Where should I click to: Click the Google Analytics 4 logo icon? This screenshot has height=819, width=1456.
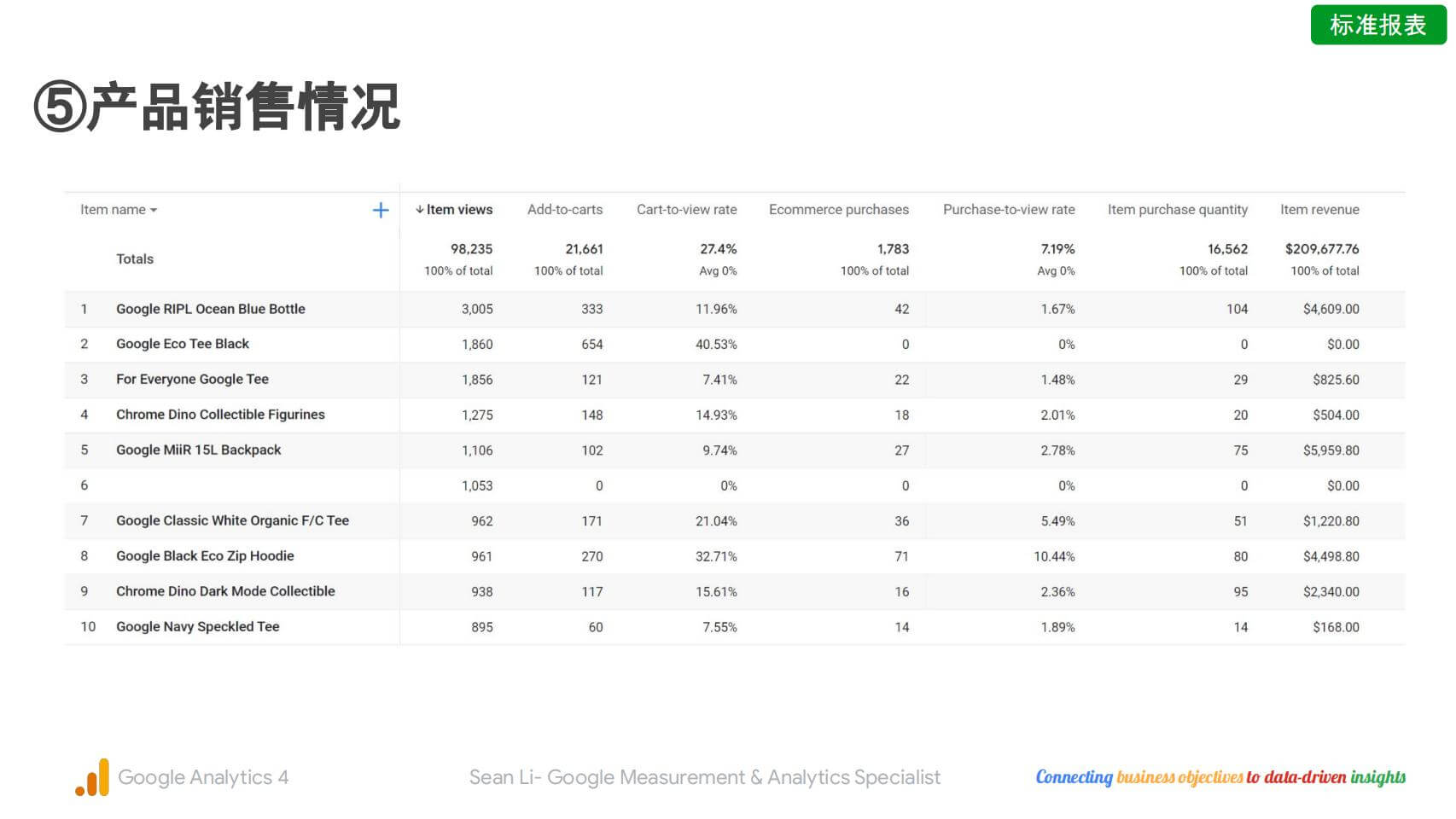pos(92,777)
